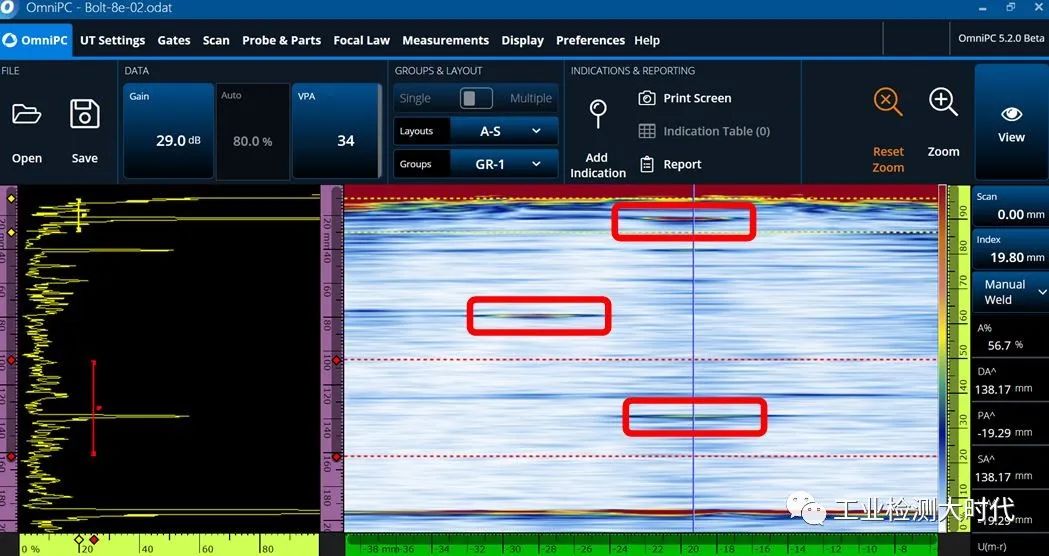Image resolution: width=1049 pixels, height=556 pixels.
Task: Click the upper red dashed gate line
Action: click(x=640, y=360)
